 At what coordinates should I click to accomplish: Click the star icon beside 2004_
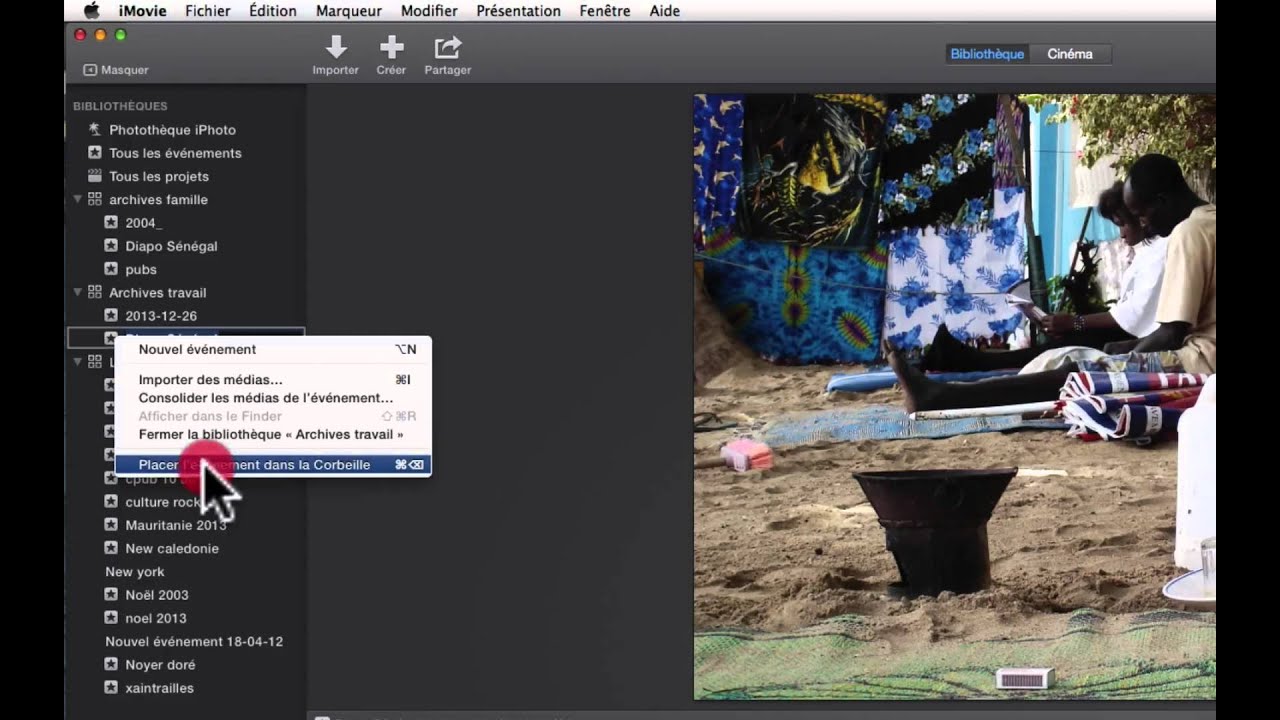click(x=111, y=222)
